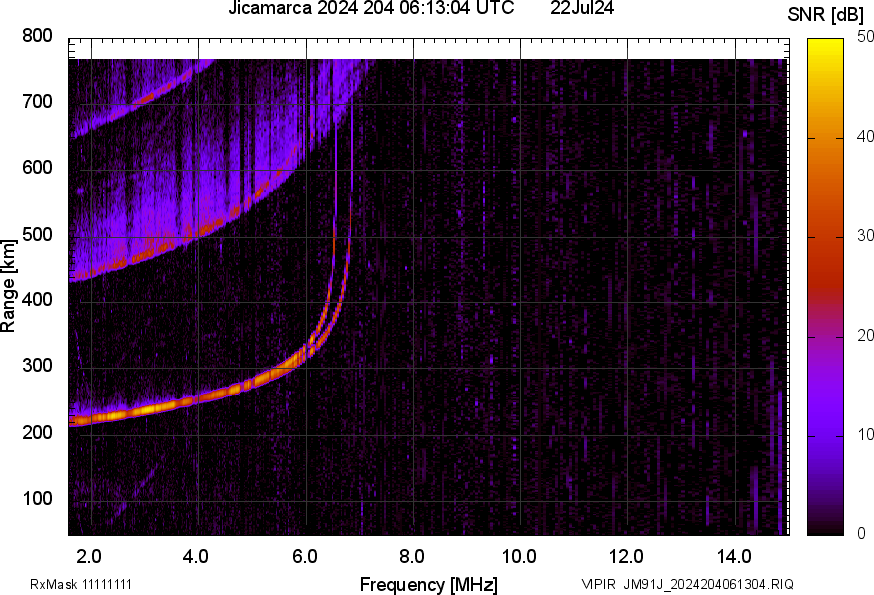Click the purple region of SNR colorbar

(826, 420)
